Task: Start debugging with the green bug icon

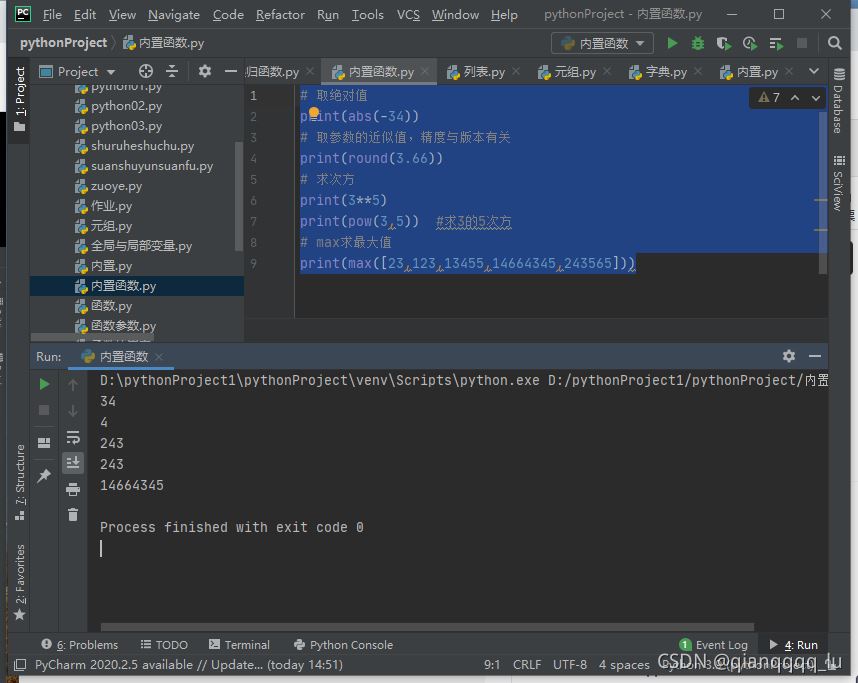Action: point(698,43)
